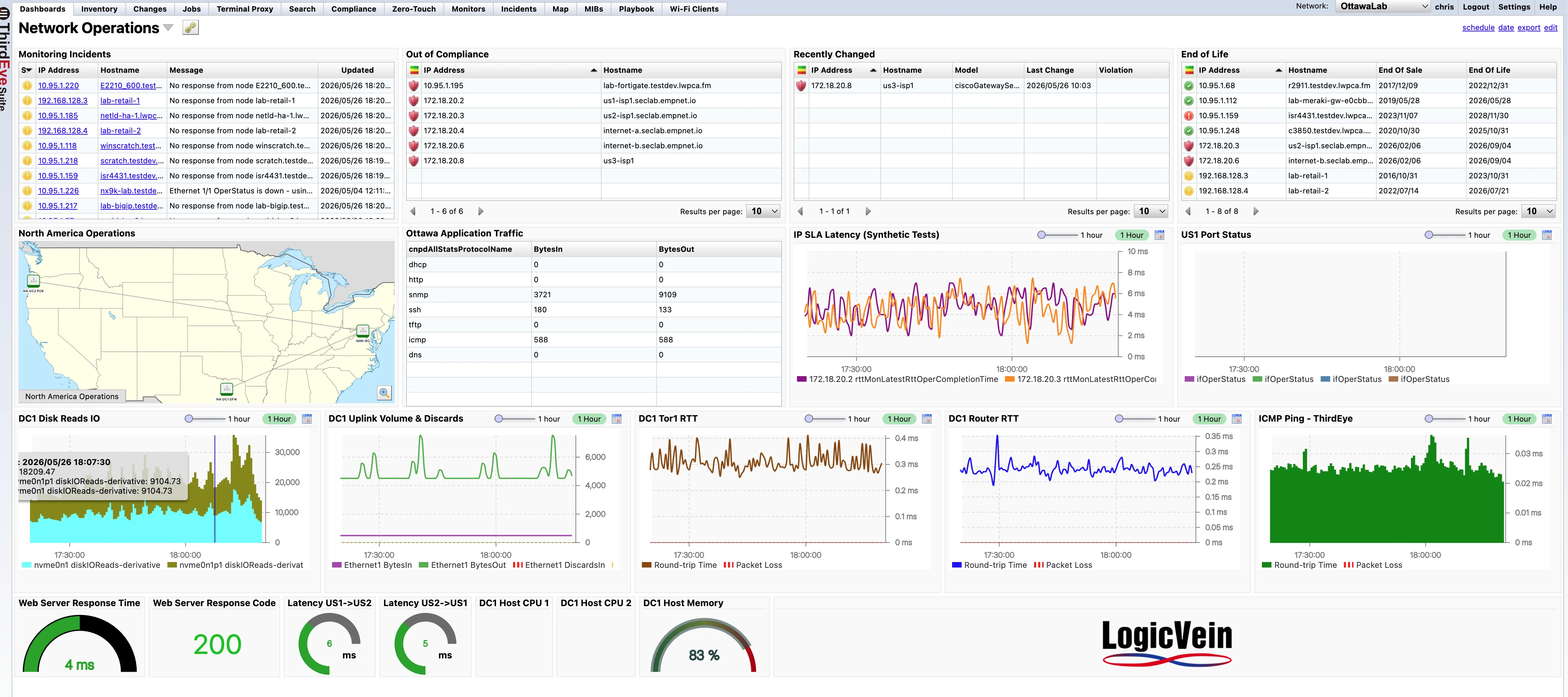Open IP address link 192.168.128.3
The height and width of the screenshot is (697, 1568).
(x=63, y=100)
